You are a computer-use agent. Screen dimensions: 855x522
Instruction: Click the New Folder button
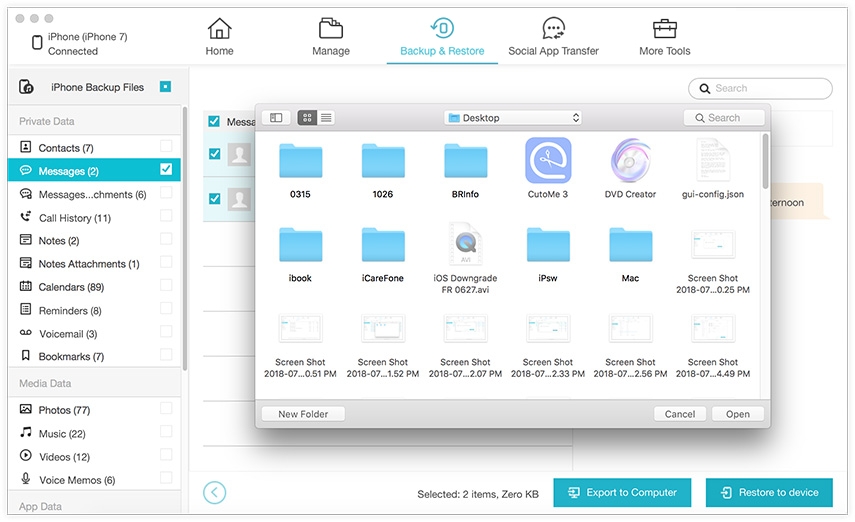tap(303, 414)
